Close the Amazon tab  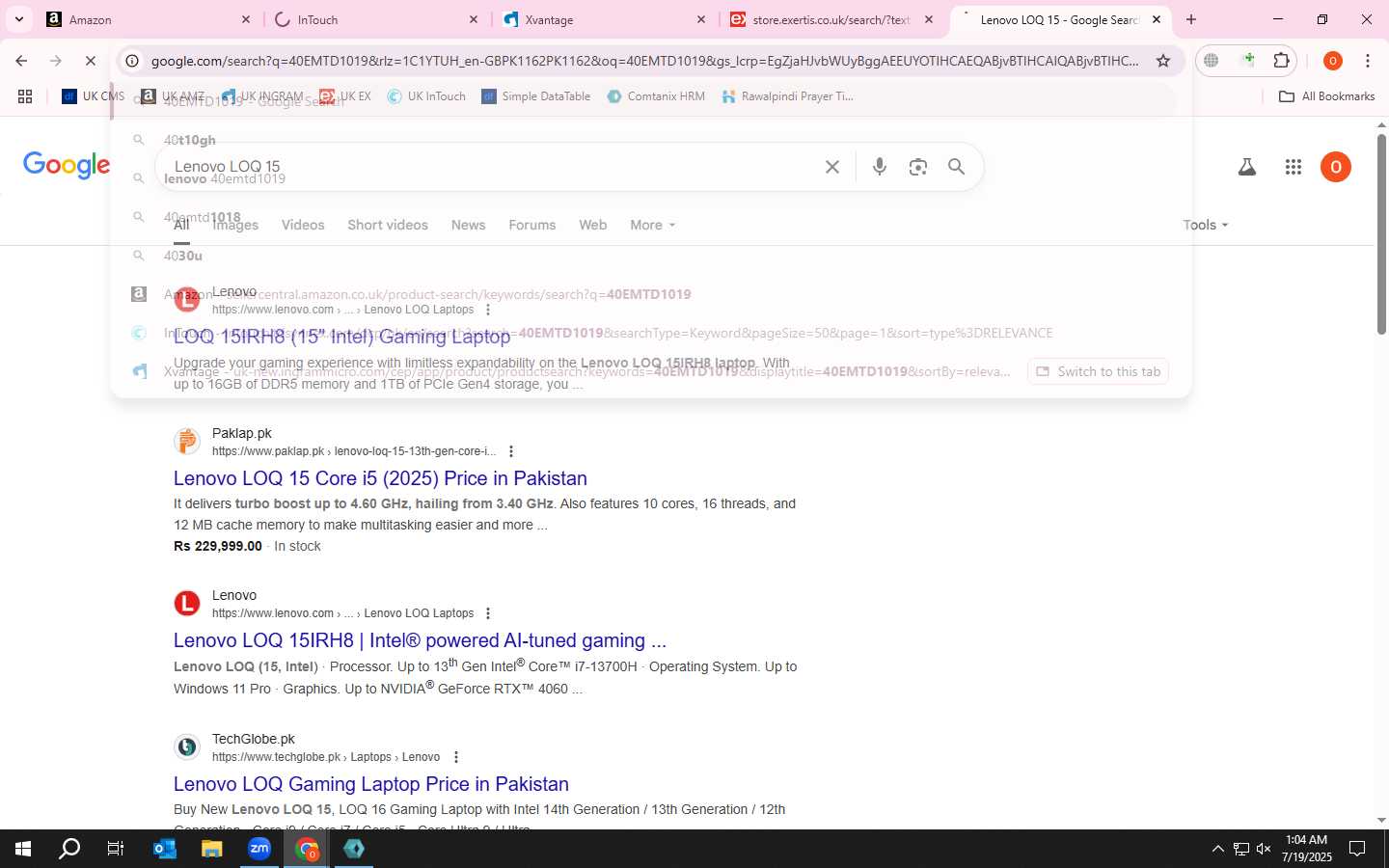245,19
